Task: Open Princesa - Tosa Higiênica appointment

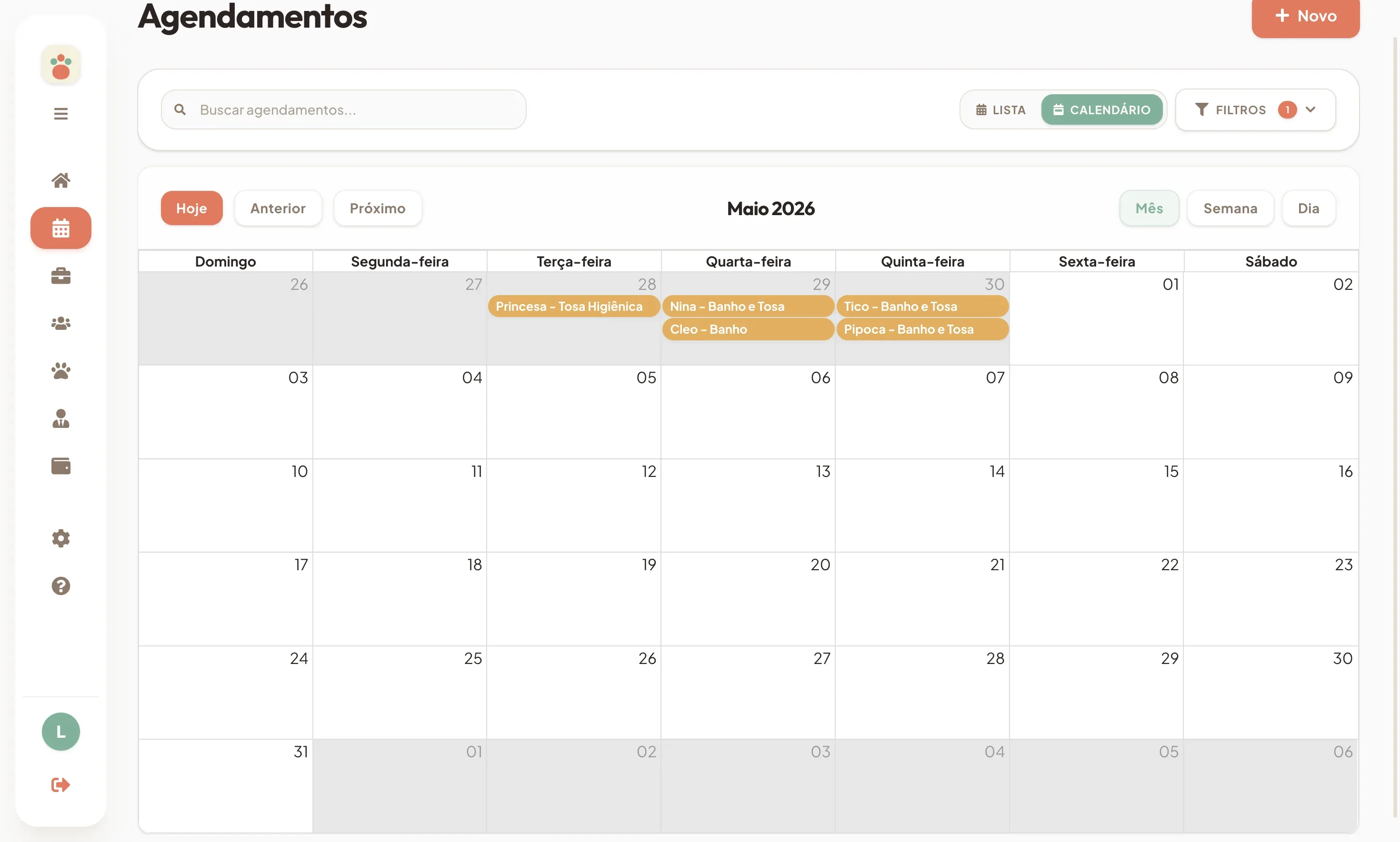Action: [574, 307]
